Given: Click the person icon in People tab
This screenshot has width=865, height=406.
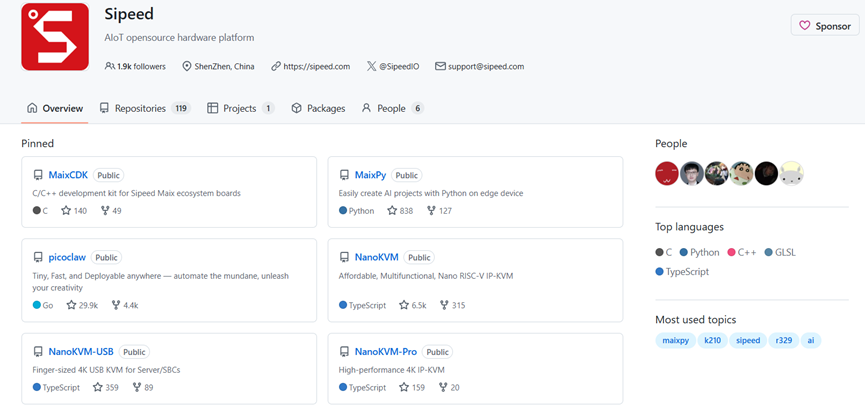Looking at the screenshot, I should tap(366, 108).
